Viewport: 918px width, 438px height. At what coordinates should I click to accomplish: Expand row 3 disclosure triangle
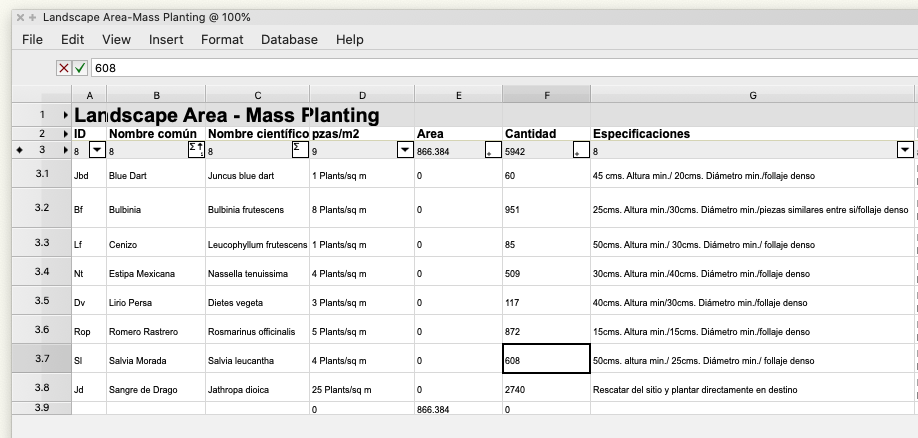[66, 149]
